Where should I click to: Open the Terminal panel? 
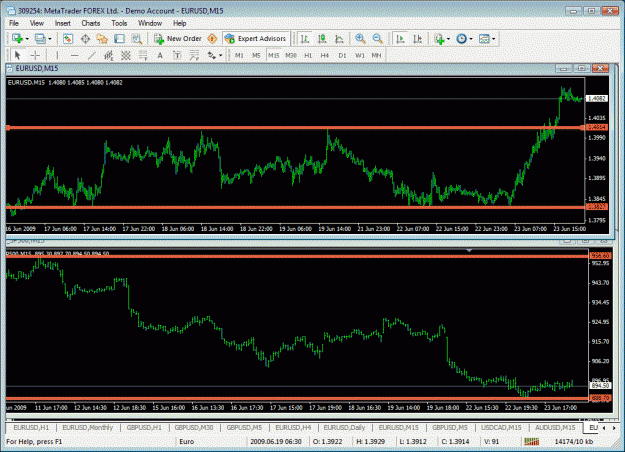(120, 39)
